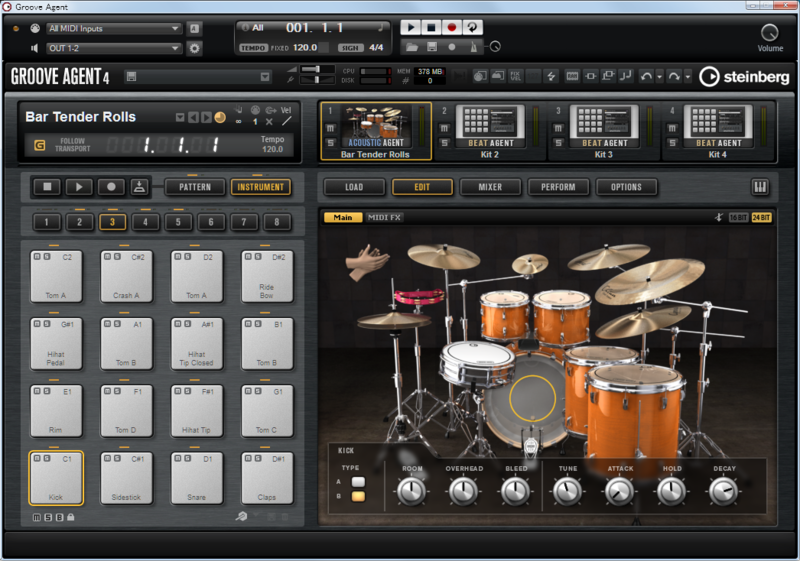The height and width of the screenshot is (561, 800).
Task: Open the undo history dropdown arrow
Action: pyautogui.click(x=660, y=76)
